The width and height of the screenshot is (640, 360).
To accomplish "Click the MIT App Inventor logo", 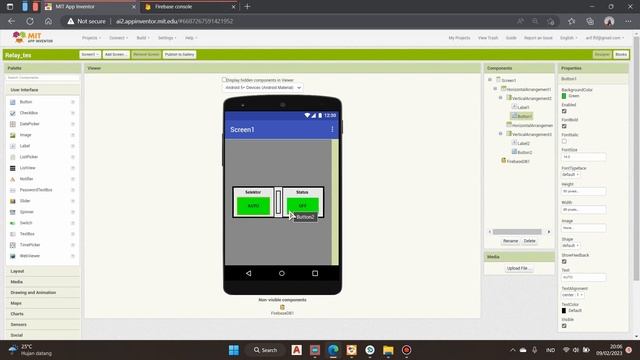I will pos(33,38).
